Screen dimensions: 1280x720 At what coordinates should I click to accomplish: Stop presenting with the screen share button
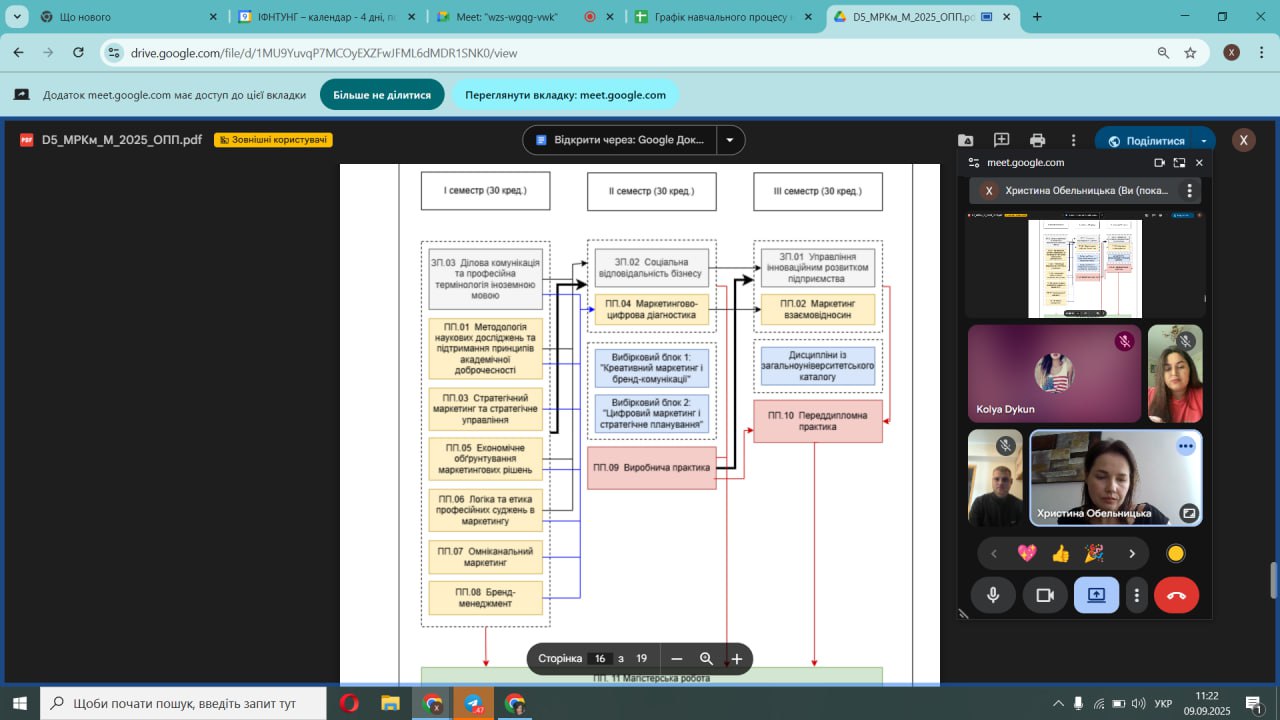(1096, 595)
